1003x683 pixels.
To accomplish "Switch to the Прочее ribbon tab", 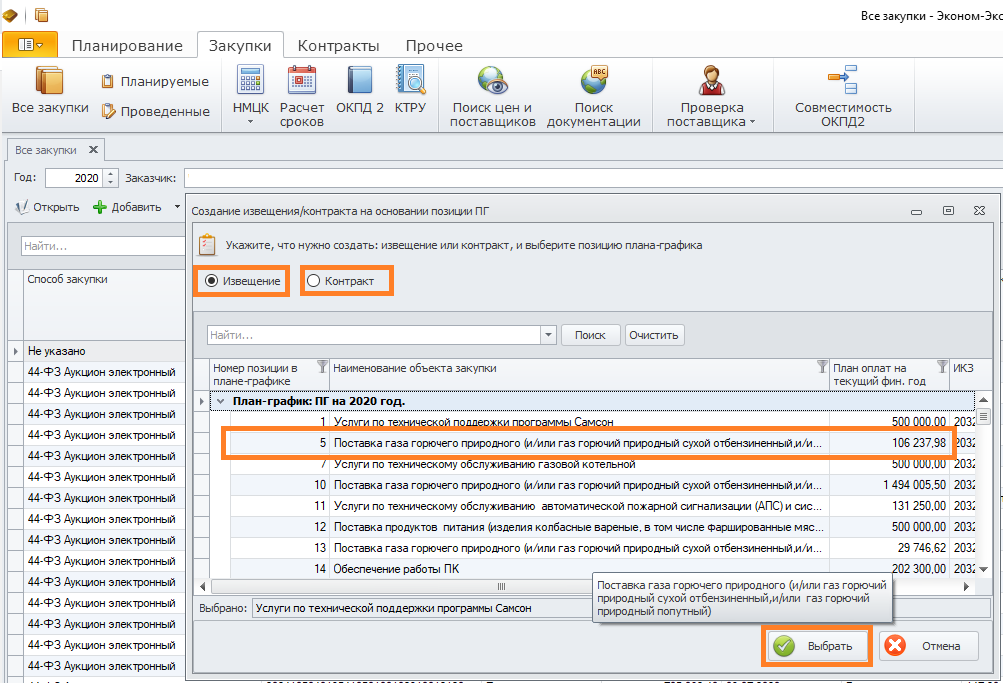I will [x=434, y=45].
